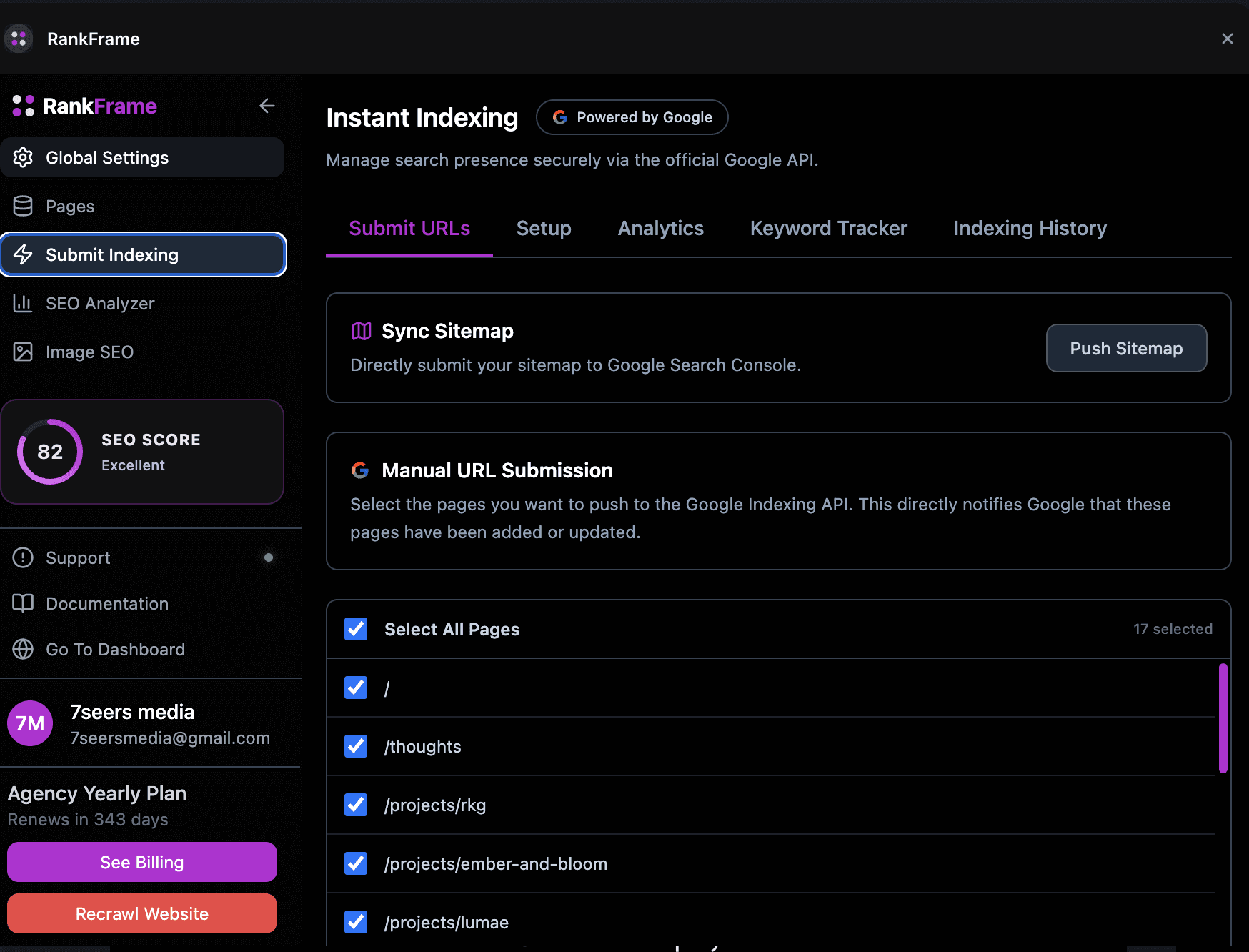This screenshot has height=952, width=1249.
Task: Click the 7seersmedia@gmail.com email text
Action: click(x=170, y=738)
